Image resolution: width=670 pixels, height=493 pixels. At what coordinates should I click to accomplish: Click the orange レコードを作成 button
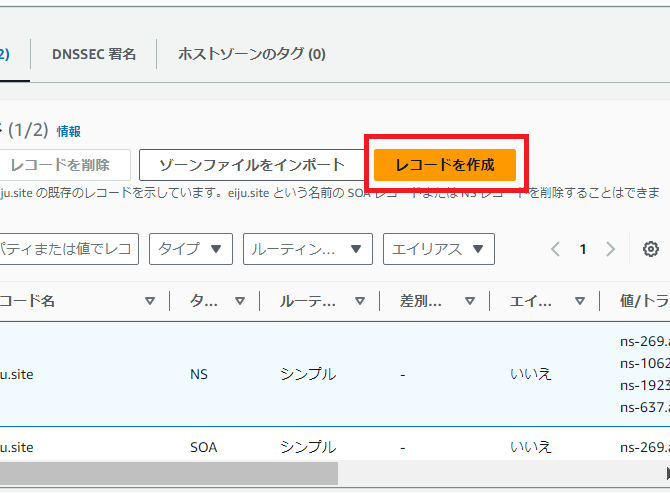click(445, 165)
